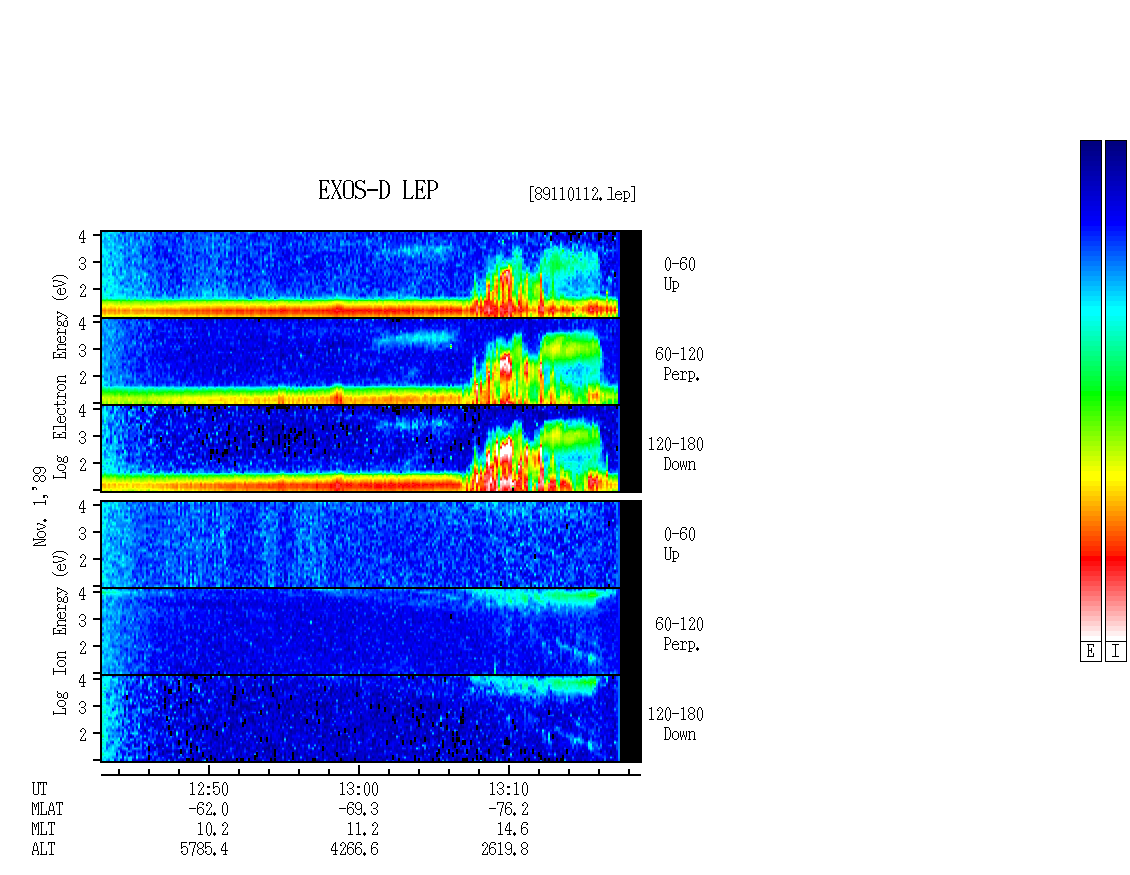Click the Log Electron Energy (eV) axis label

(x=60, y=376)
